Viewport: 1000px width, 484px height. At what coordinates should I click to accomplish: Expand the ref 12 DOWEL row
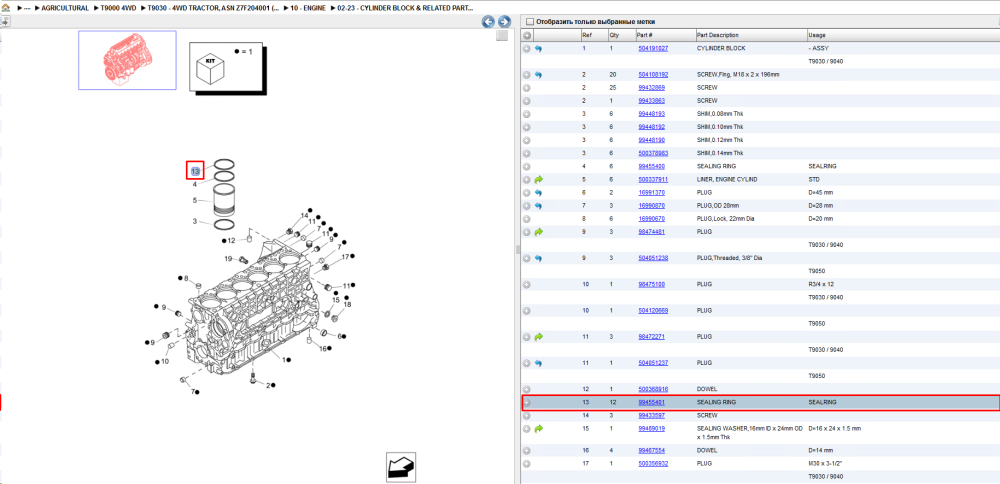pos(527,389)
